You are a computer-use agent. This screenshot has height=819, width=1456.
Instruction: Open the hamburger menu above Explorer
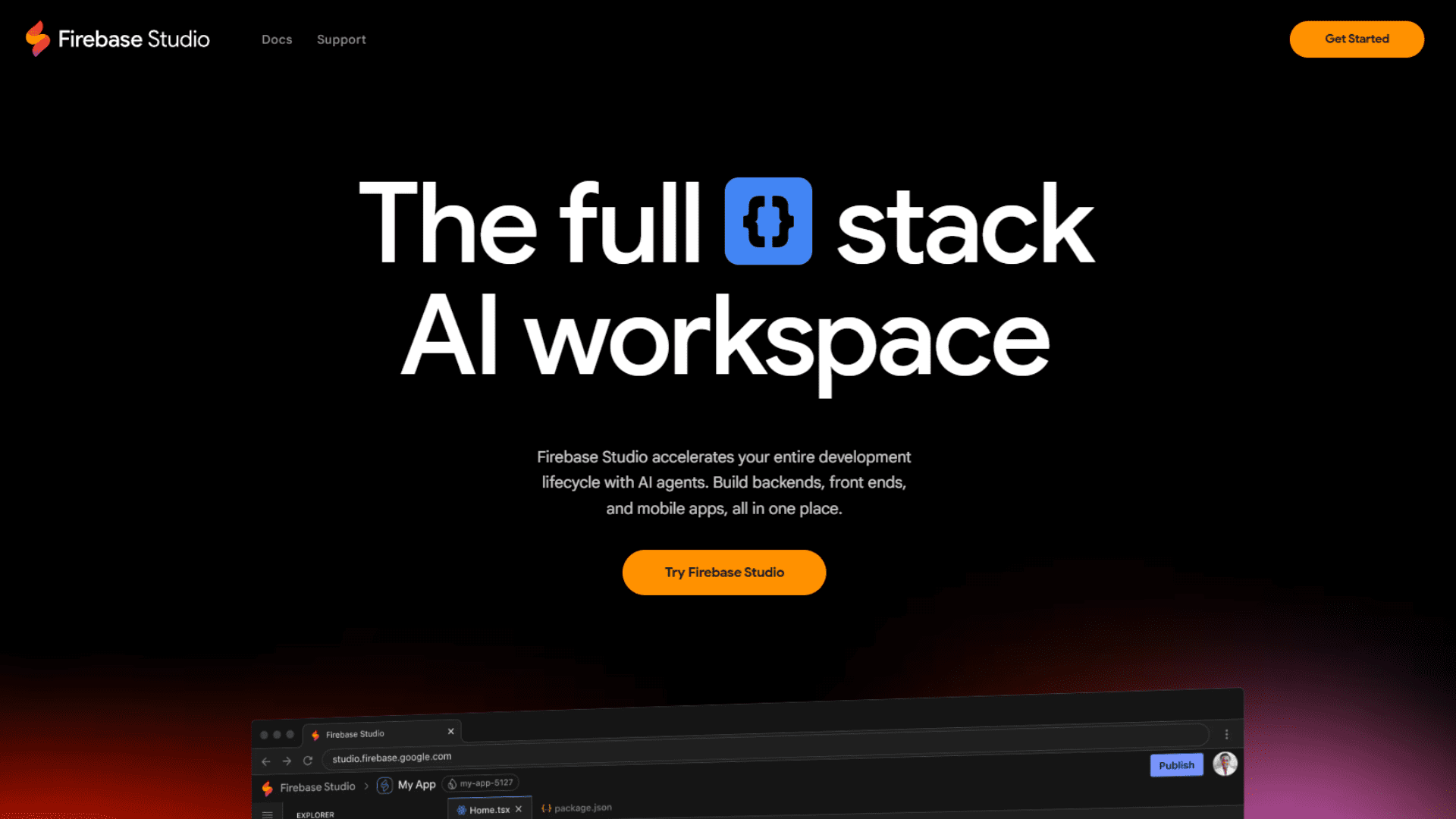[267, 814]
